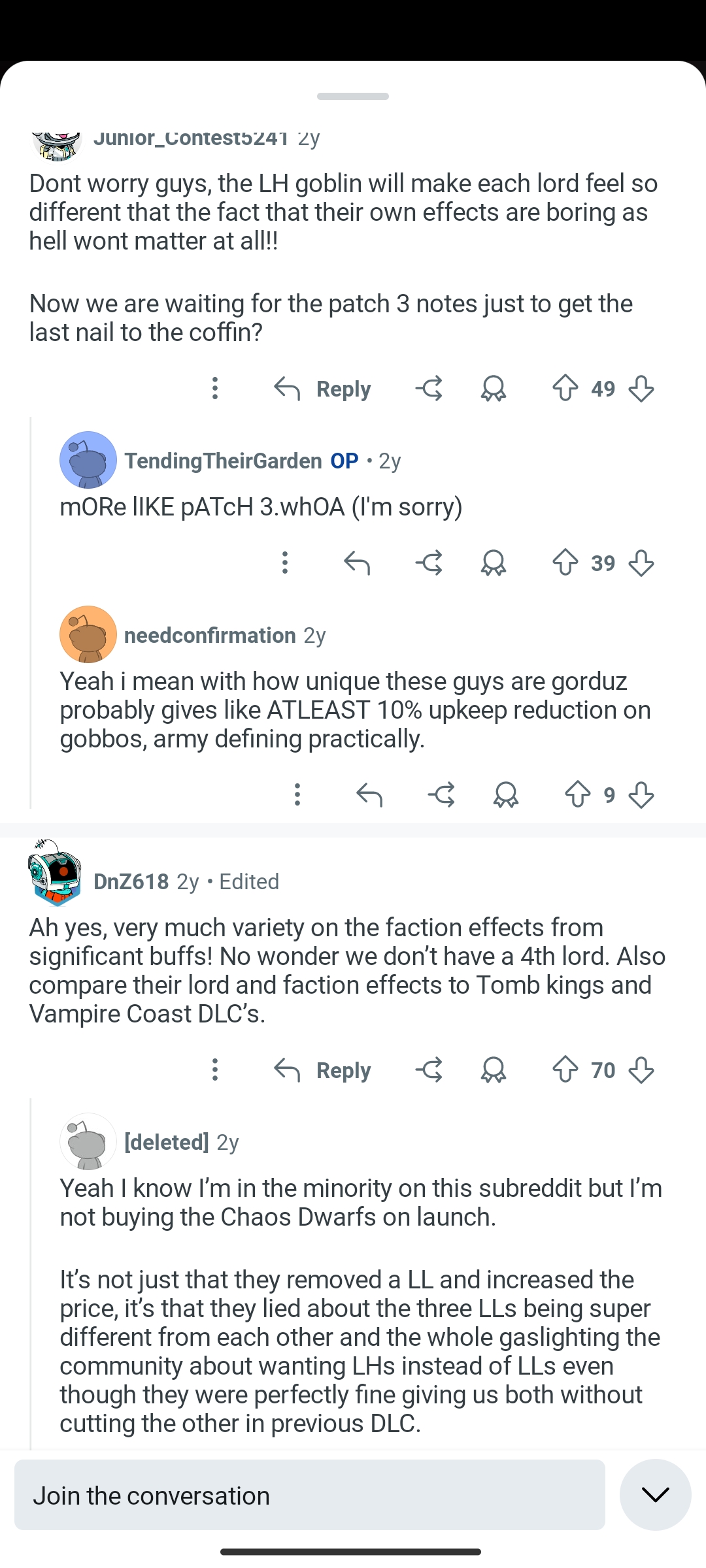Open three-dot menu on DnZ618's comment
The width and height of the screenshot is (706, 1568).
tap(215, 1070)
